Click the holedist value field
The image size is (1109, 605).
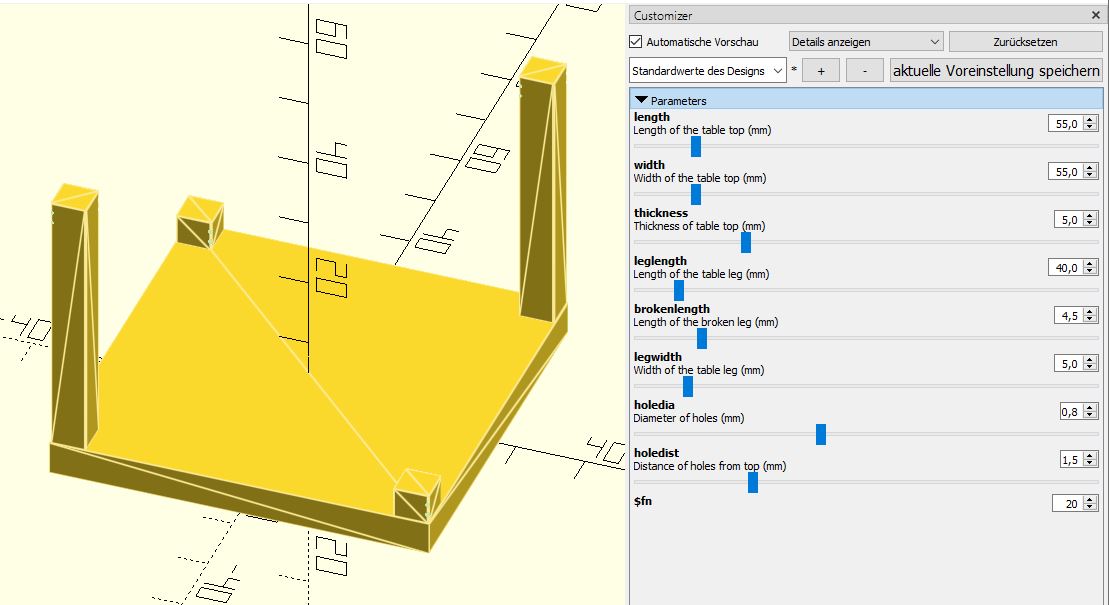[1071, 460]
